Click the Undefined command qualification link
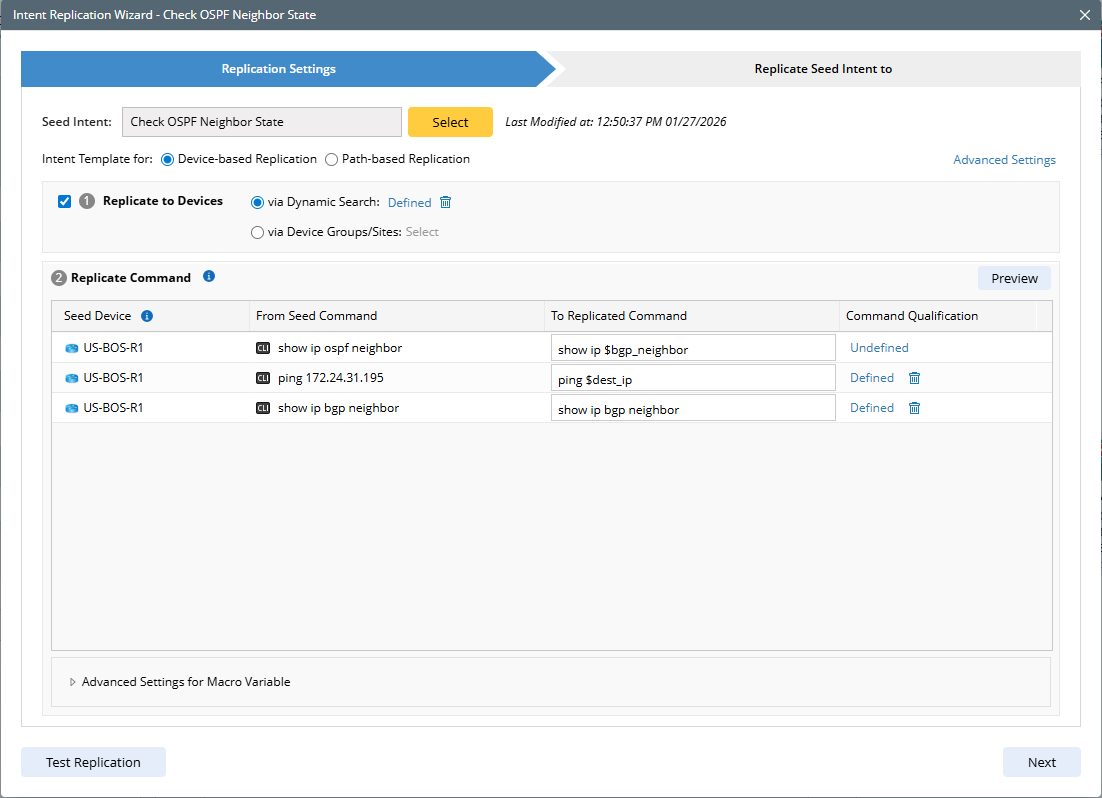 [879, 348]
